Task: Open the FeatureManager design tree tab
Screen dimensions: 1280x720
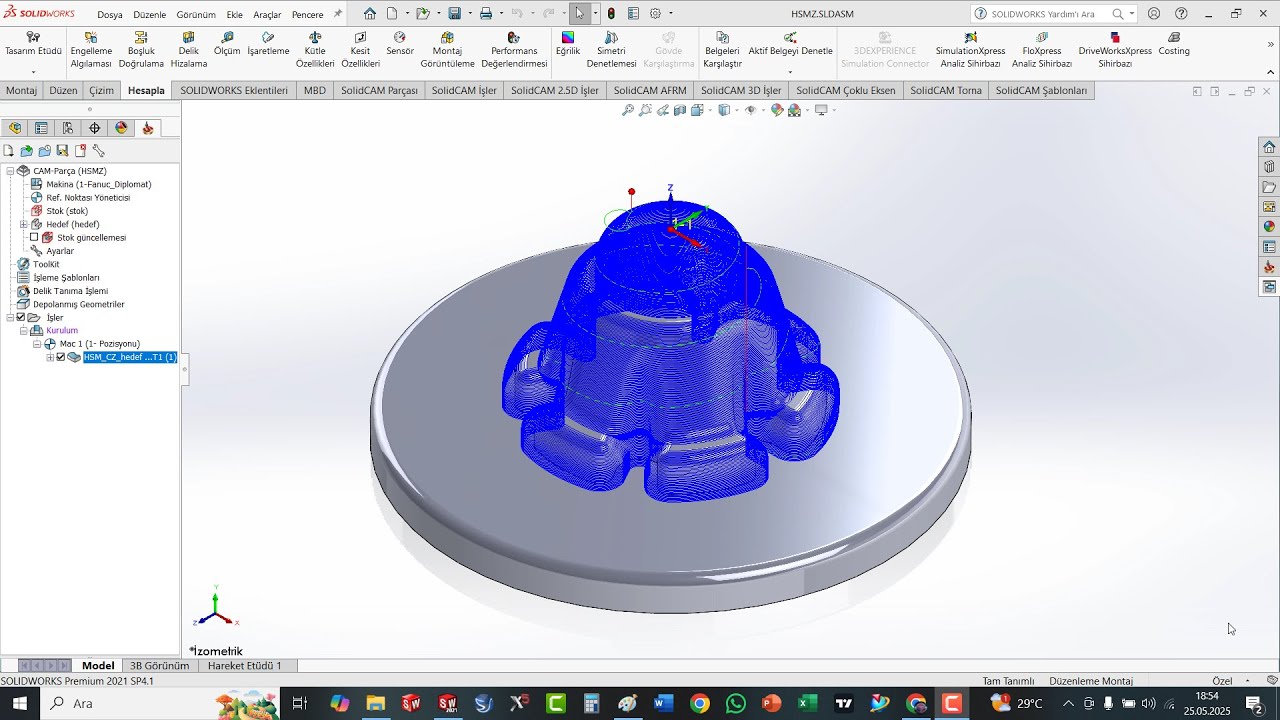Action: (x=14, y=128)
